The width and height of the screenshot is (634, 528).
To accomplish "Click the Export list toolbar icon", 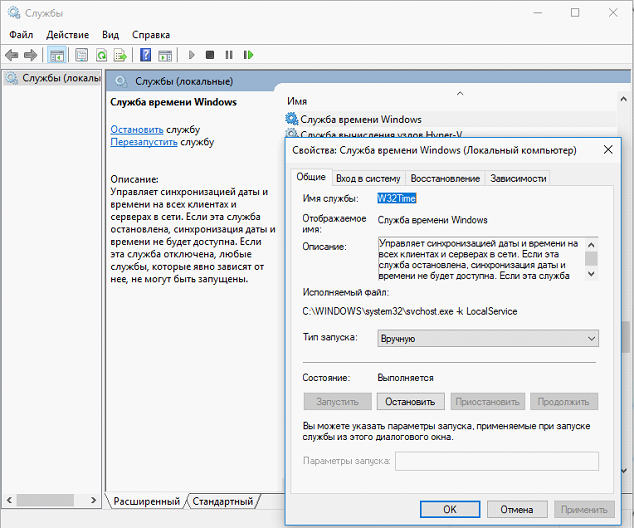I will tap(119, 55).
